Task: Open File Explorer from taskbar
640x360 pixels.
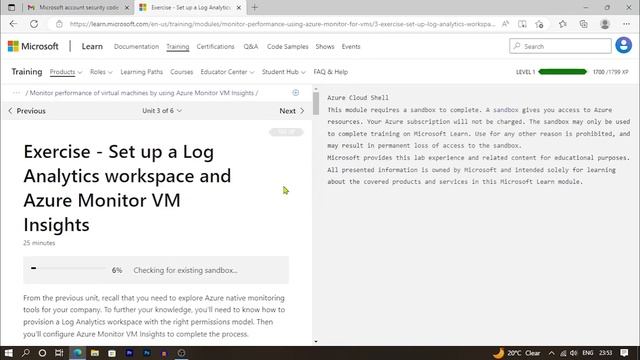Action: pos(95,353)
